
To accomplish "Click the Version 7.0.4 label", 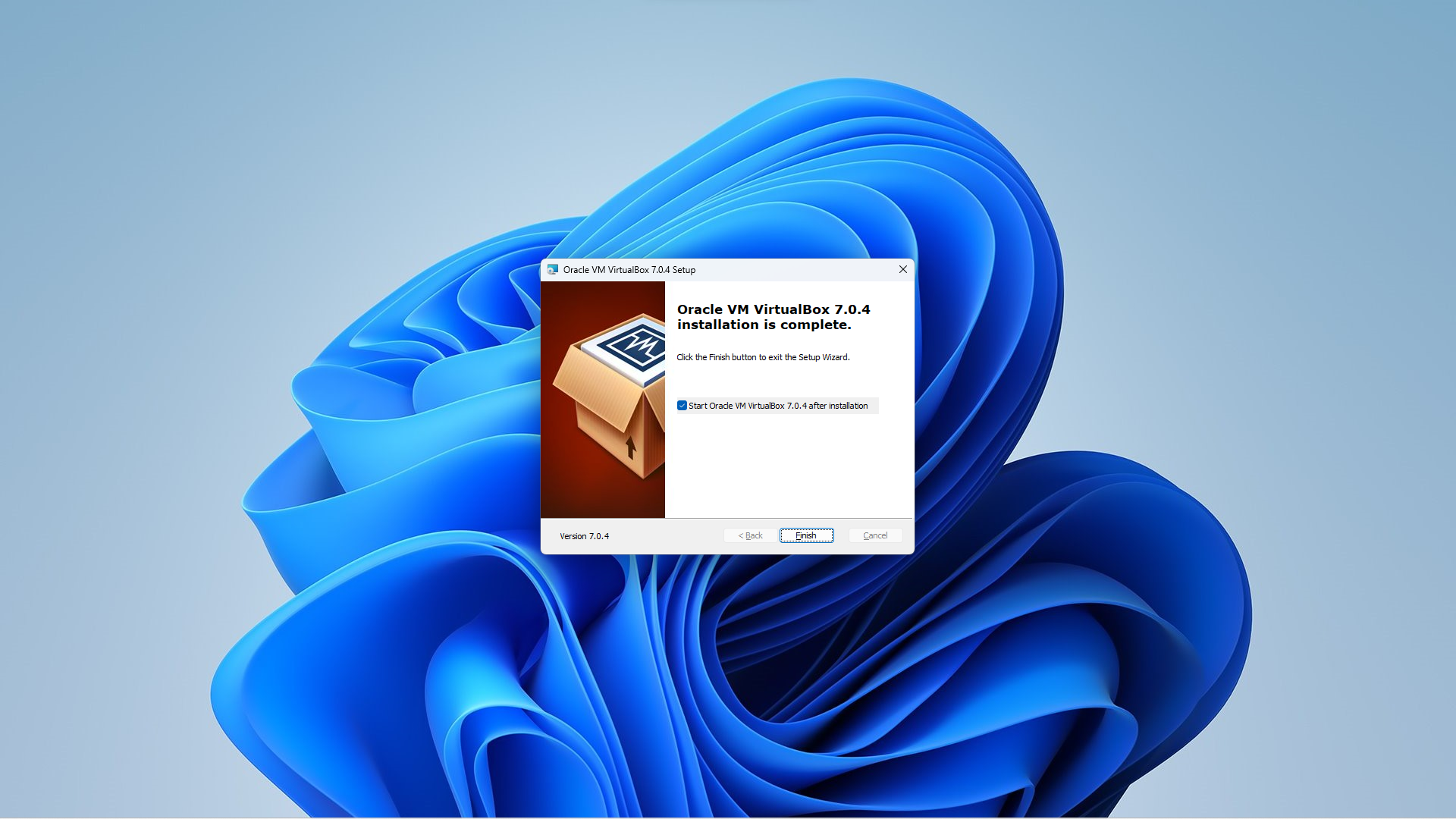I will (584, 536).
